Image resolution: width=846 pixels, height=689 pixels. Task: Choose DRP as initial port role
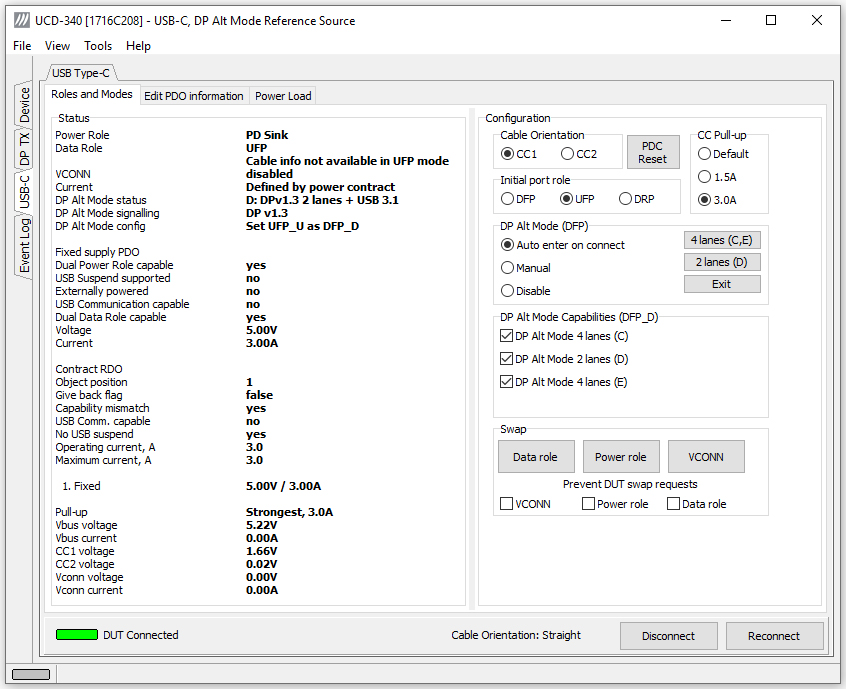[625, 199]
